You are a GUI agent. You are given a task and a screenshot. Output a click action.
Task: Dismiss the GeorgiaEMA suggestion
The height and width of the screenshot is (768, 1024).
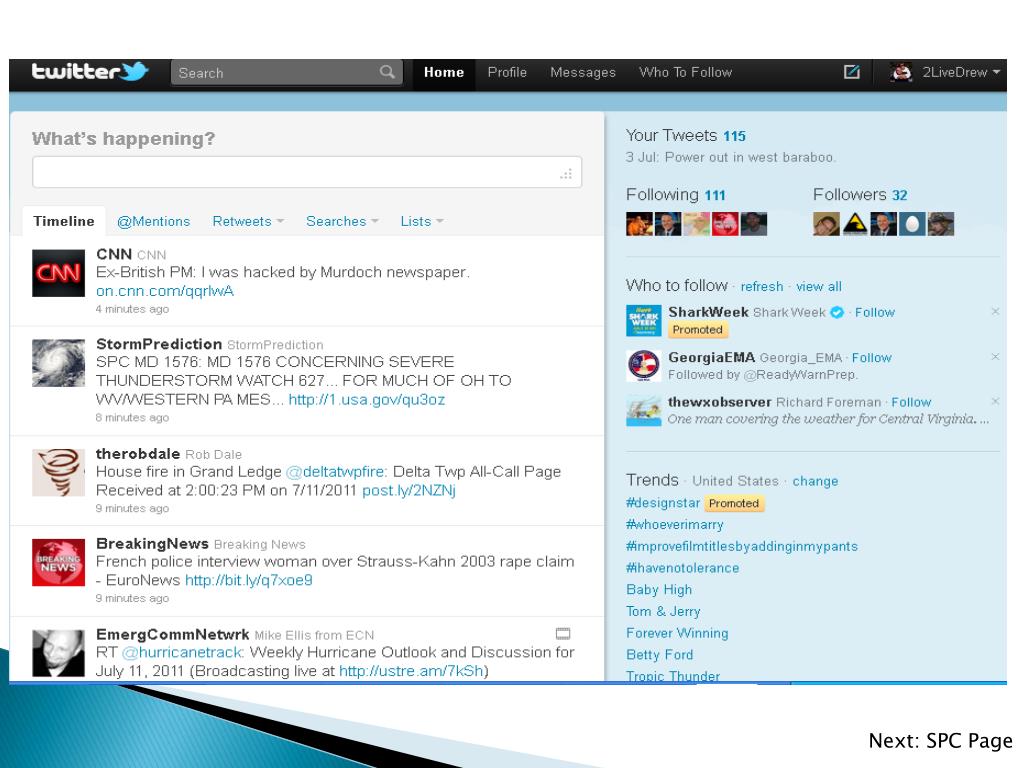[995, 357]
